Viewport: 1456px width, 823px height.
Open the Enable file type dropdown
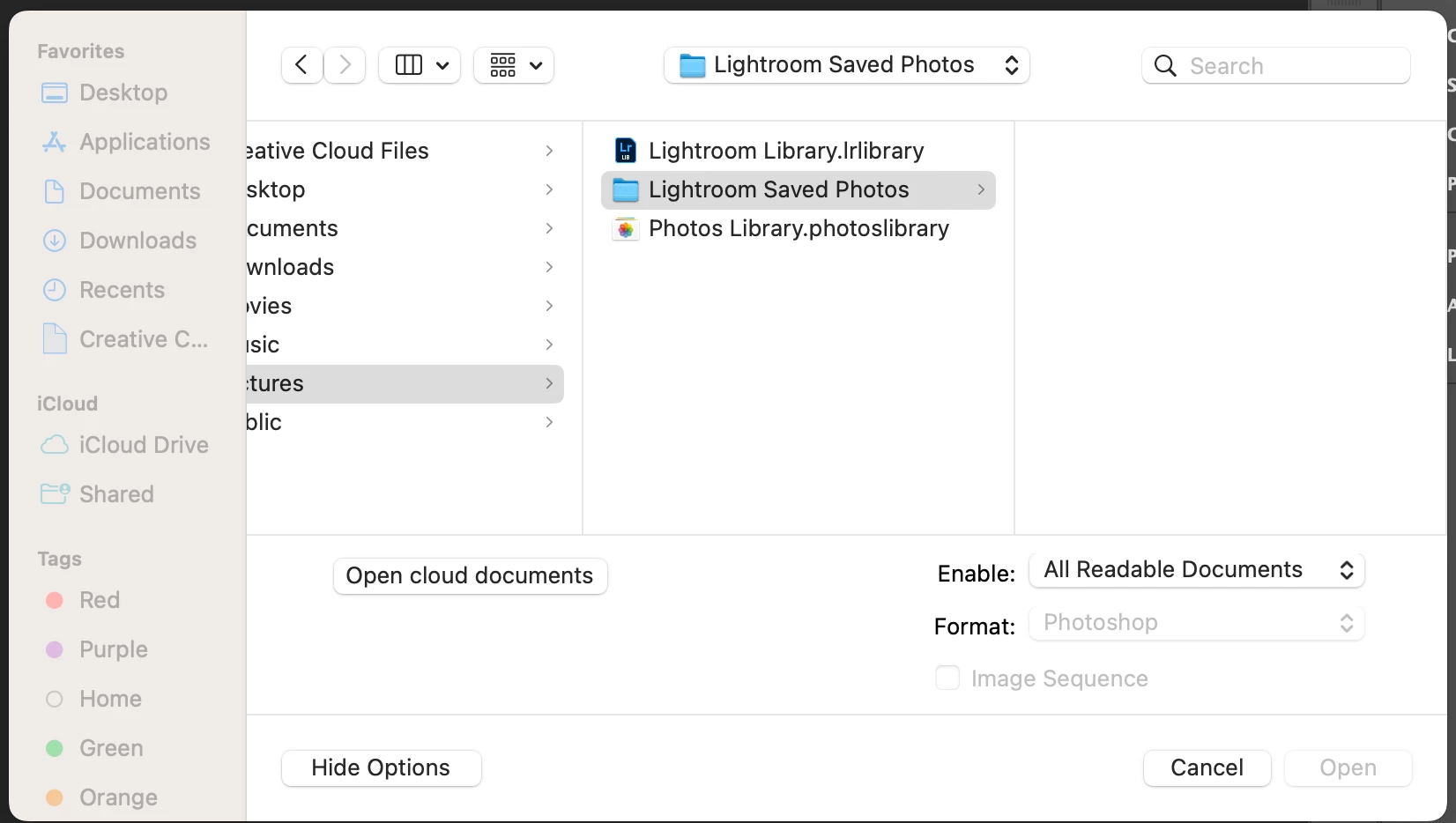[x=1196, y=570]
